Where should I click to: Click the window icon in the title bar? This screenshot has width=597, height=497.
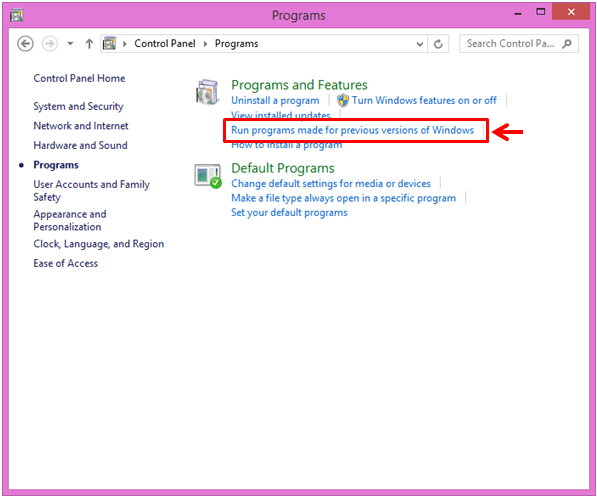pyautogui.click(x=16, y=15)
